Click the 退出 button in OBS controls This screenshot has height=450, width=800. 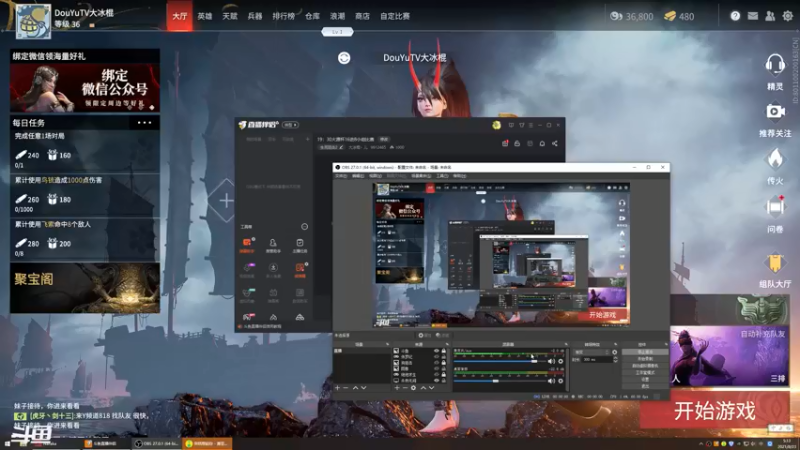645,386
